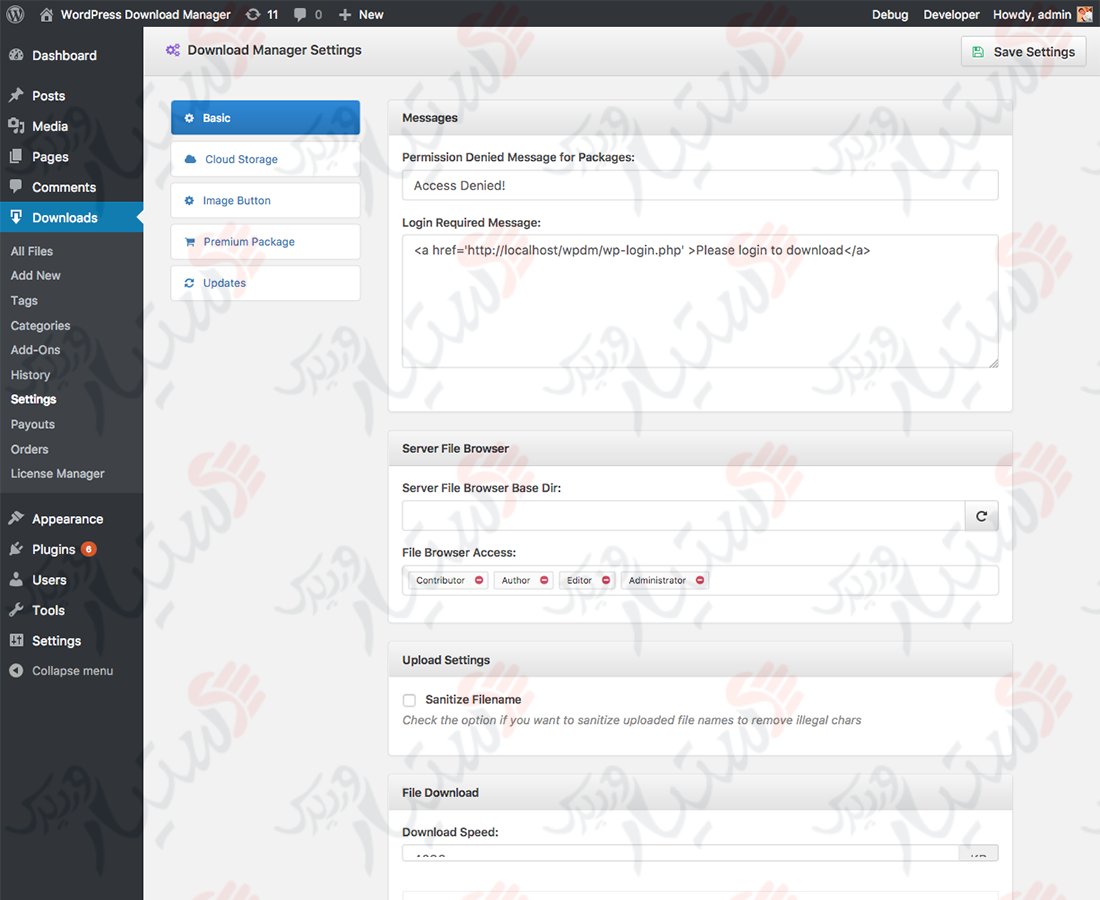This screenshot has width=1100, height=900.
Task: Select the cloud icon for Cloud Storage
Action: pos(192,159)
